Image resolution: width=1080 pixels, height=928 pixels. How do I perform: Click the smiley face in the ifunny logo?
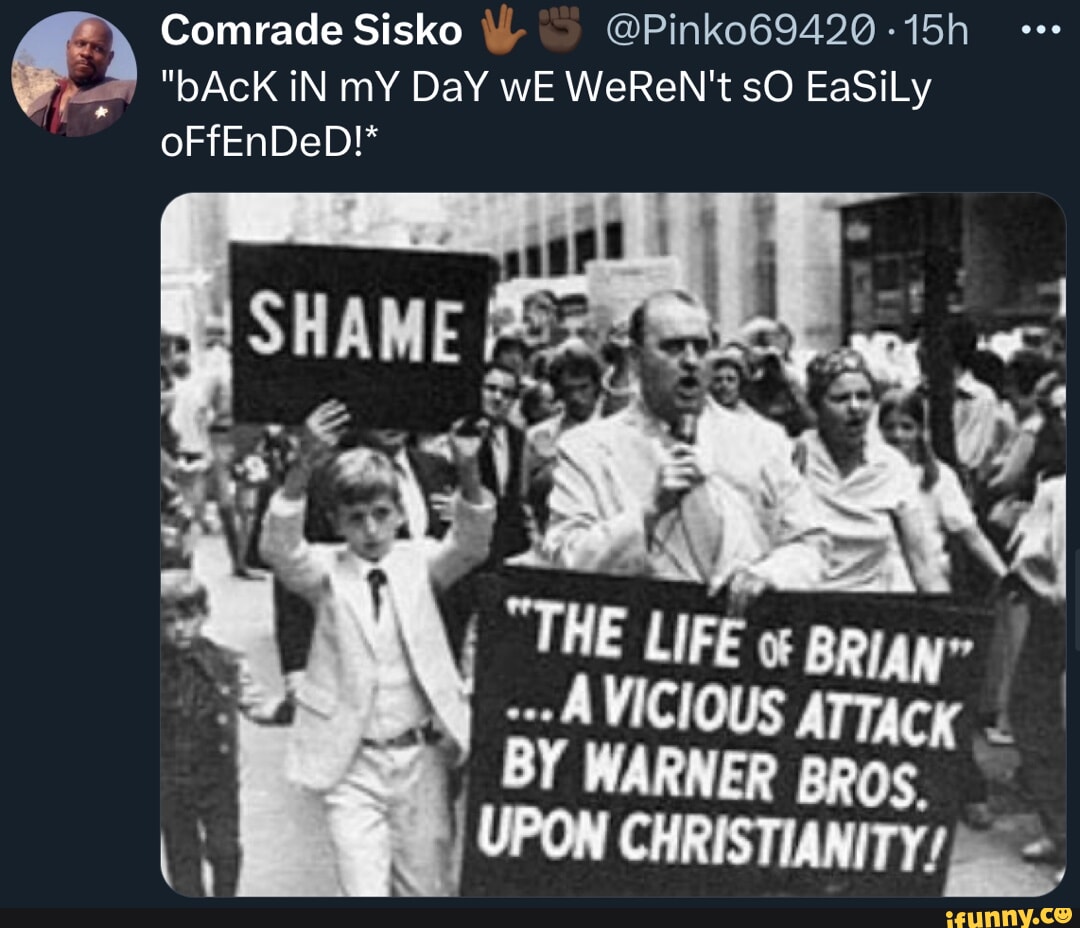[x=1063, y=915]
